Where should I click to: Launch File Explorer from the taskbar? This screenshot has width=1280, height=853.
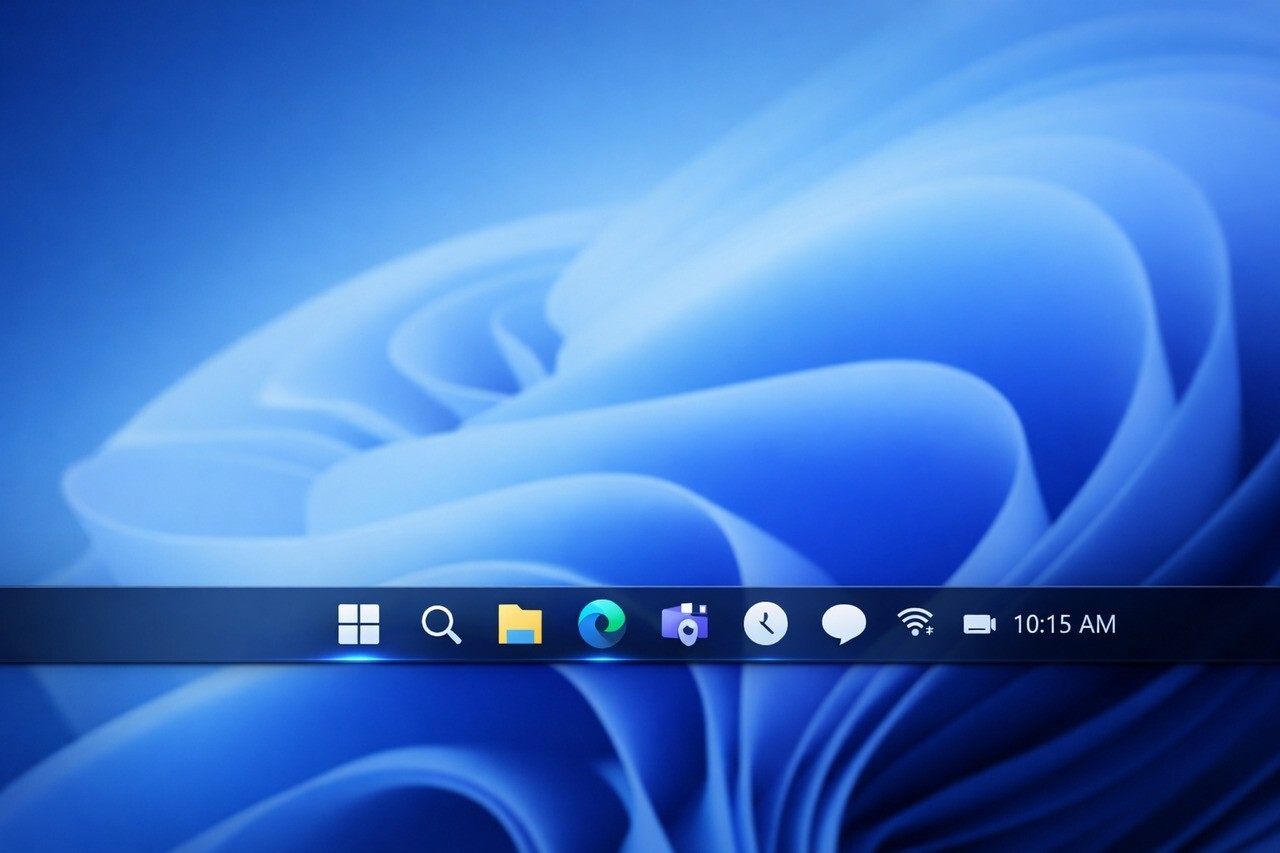point(520,625)
